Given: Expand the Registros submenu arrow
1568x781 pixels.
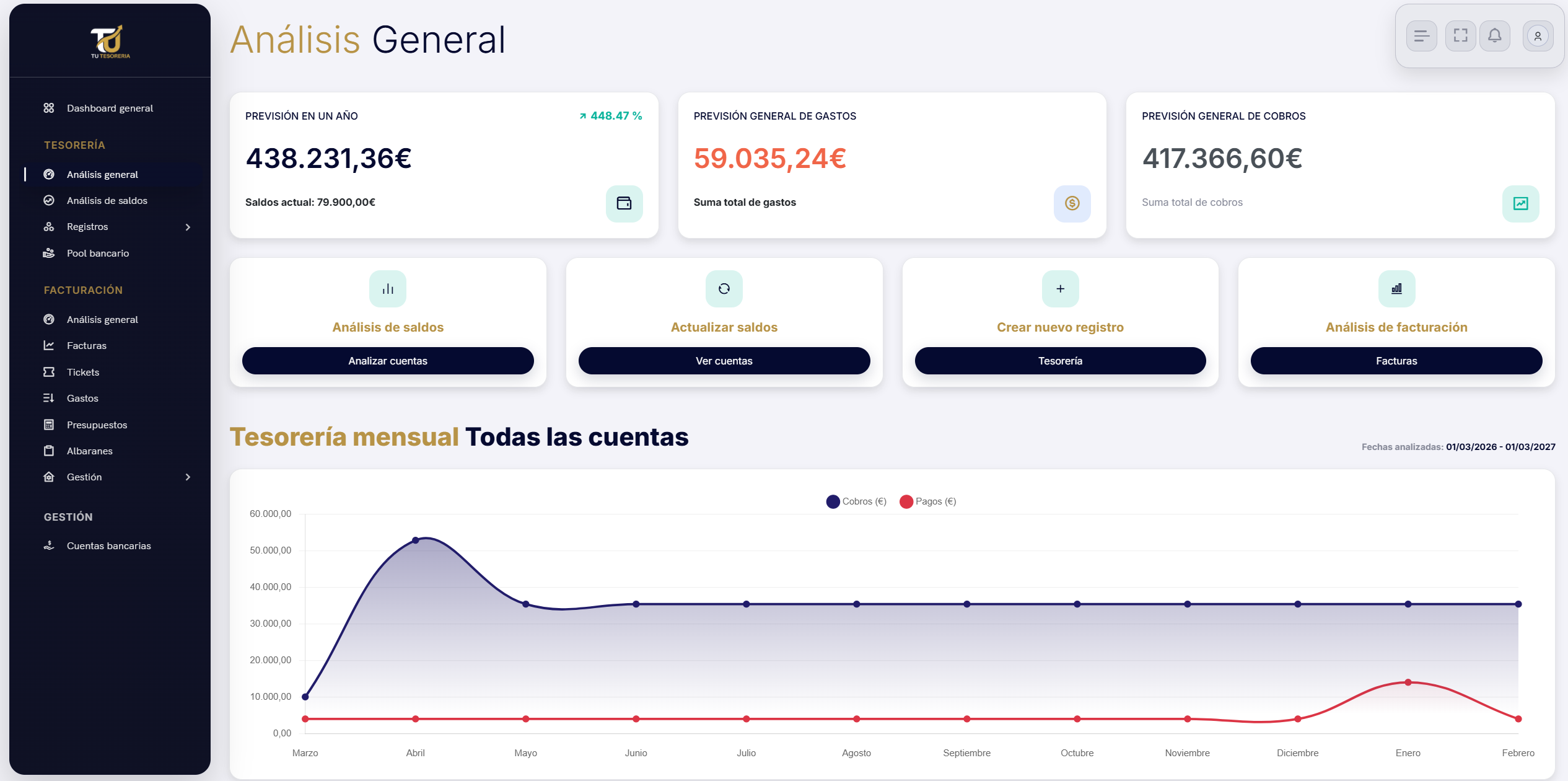Looking at the screenshot, I should [188, 227].
